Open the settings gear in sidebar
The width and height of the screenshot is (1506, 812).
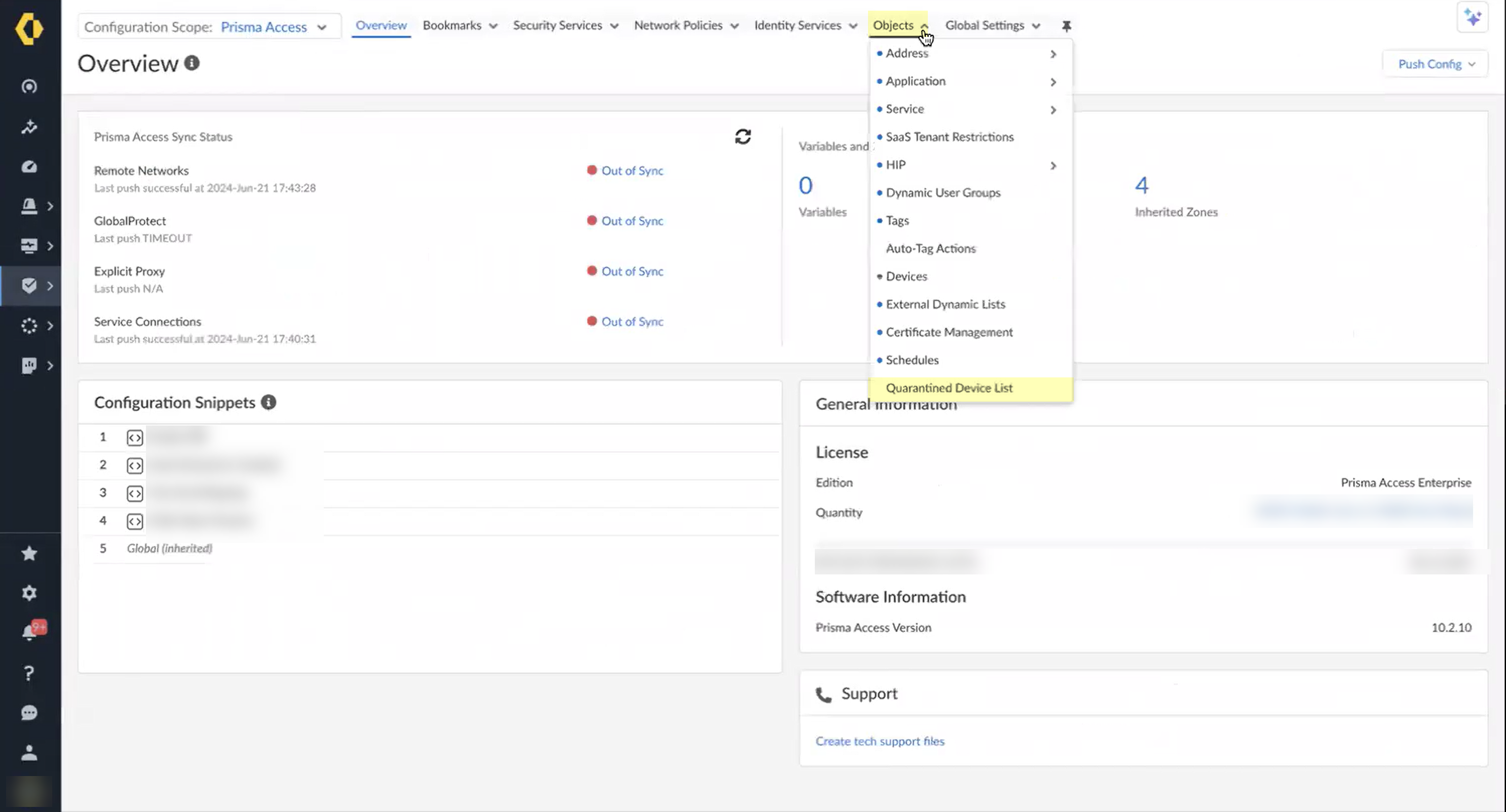point(29,593)
